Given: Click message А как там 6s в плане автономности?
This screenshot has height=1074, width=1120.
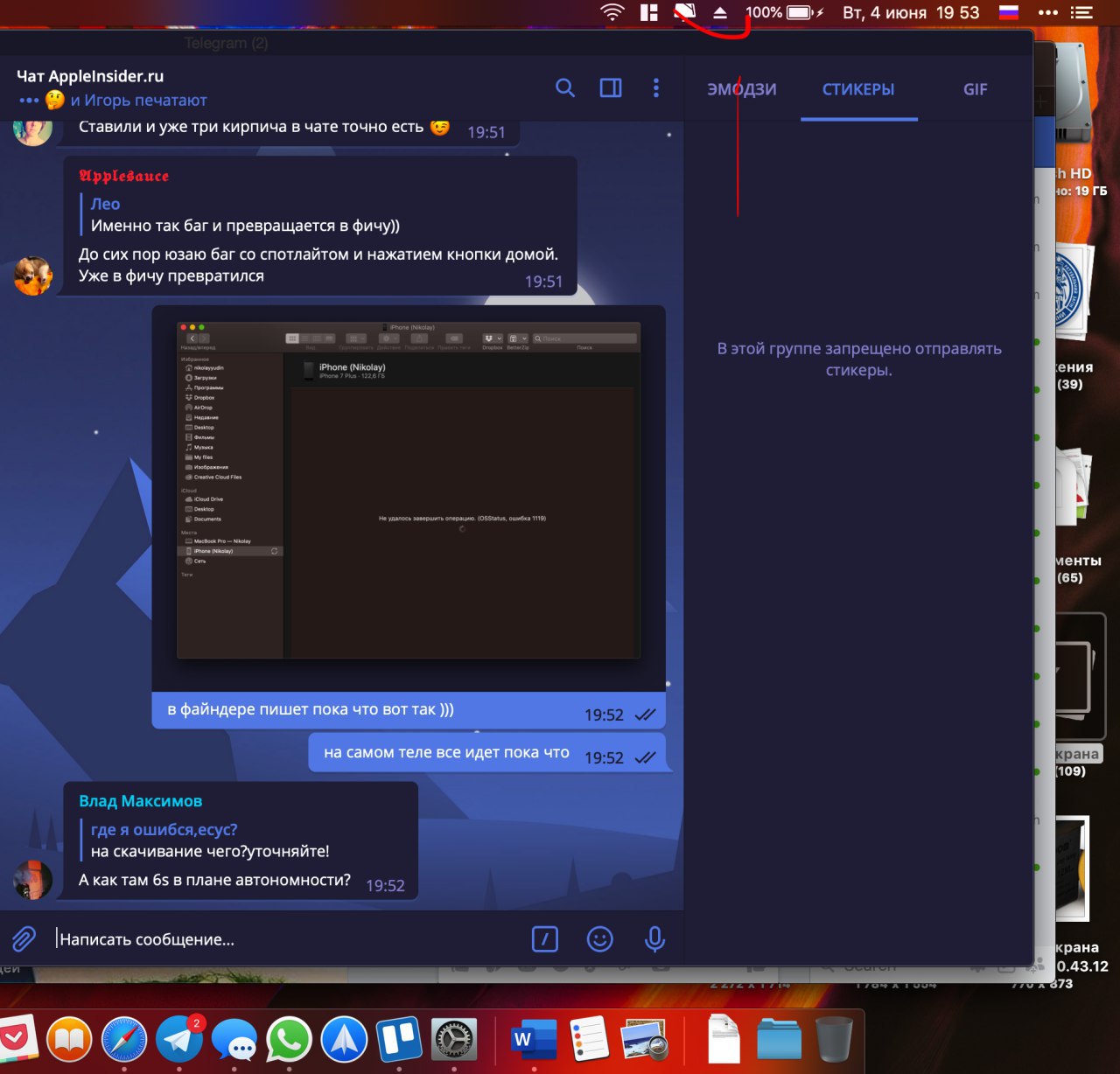Looking at the screenshot, I should coord(214,880).
